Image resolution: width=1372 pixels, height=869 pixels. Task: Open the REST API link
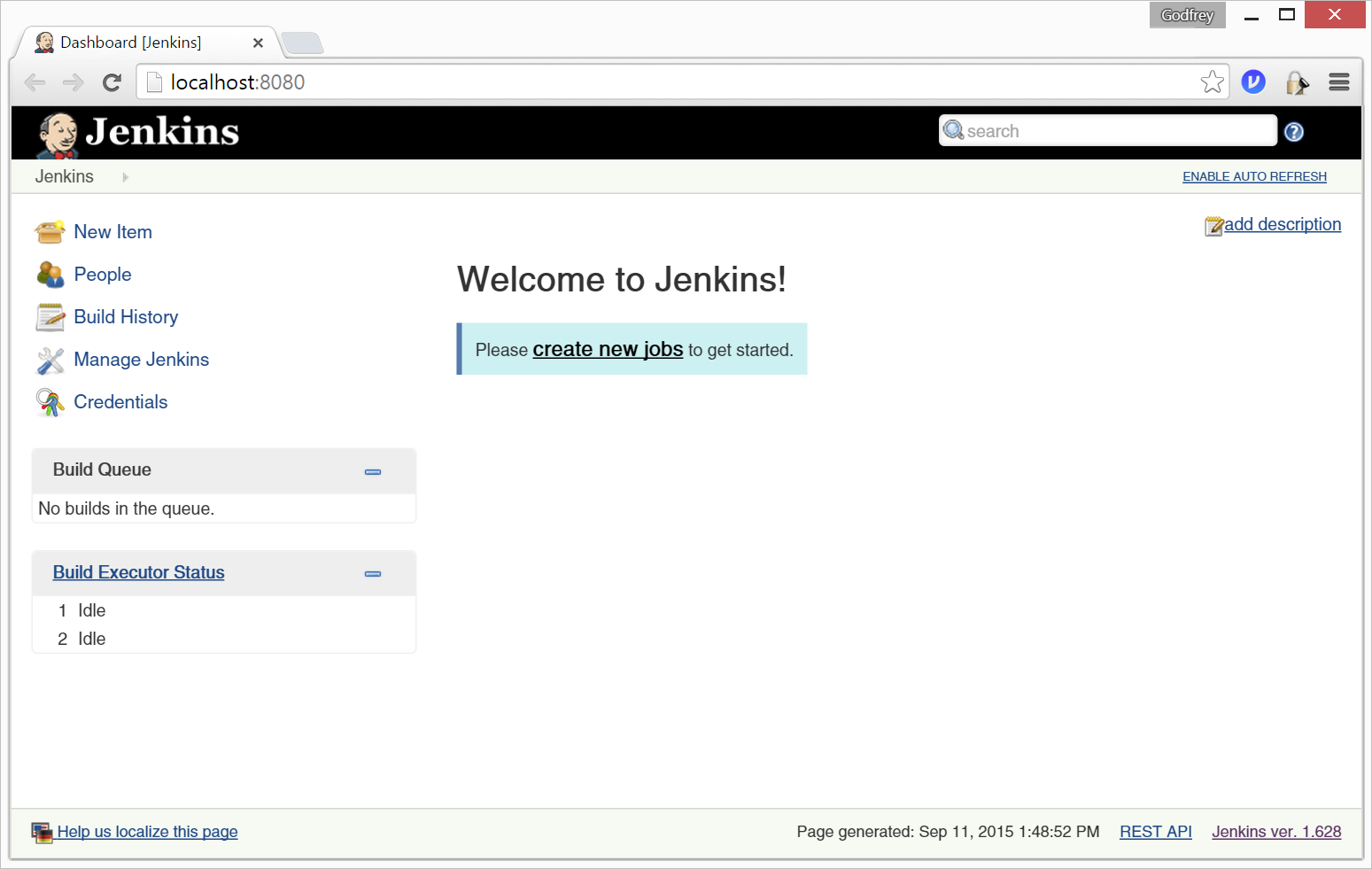click(x=1155, y=832)
